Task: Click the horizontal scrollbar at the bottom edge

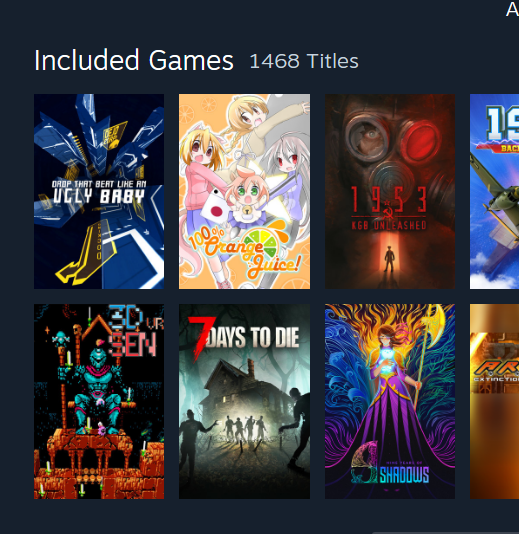Action: coord(445,532)
